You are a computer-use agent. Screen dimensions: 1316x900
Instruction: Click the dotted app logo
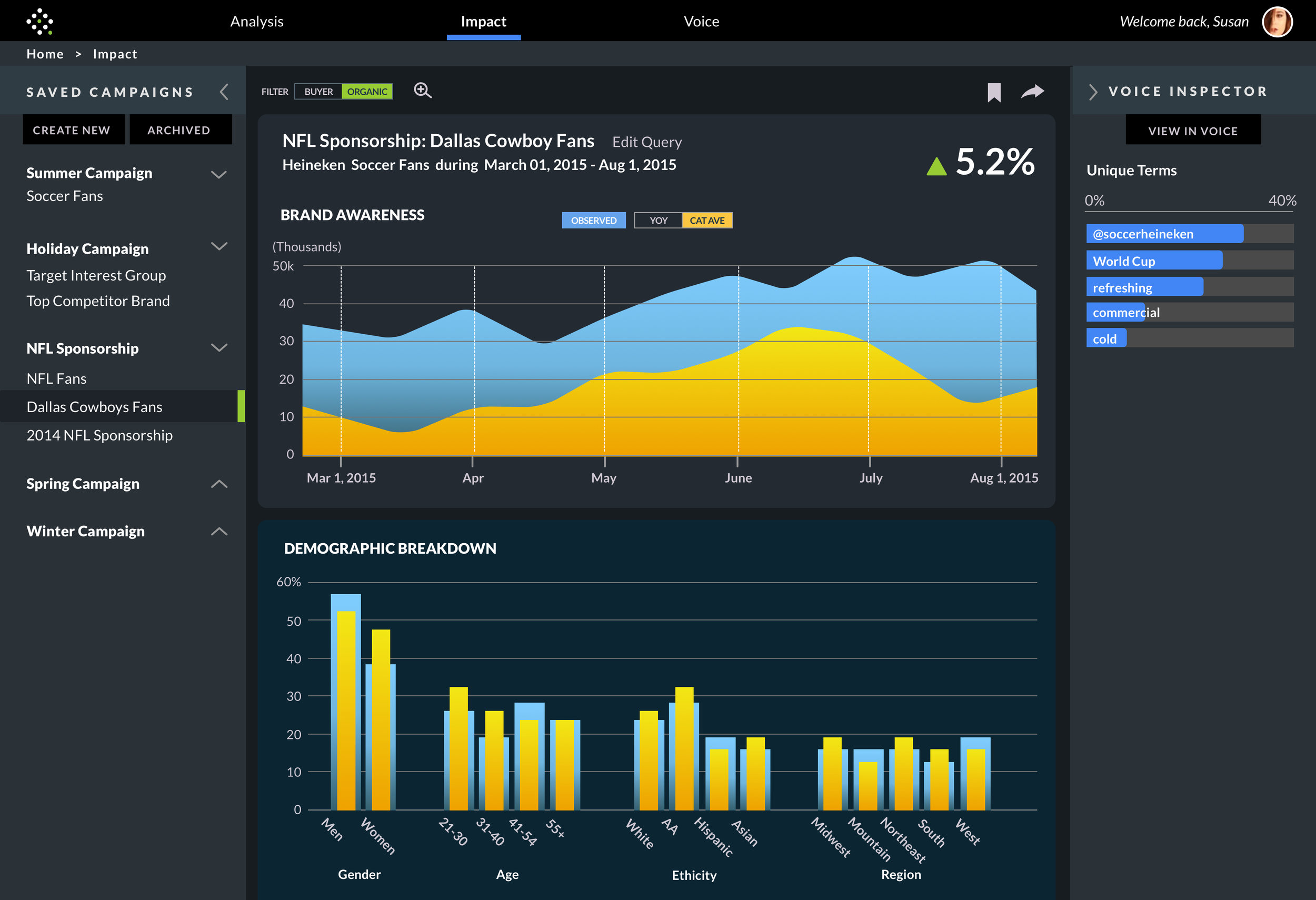click(39, 22)
